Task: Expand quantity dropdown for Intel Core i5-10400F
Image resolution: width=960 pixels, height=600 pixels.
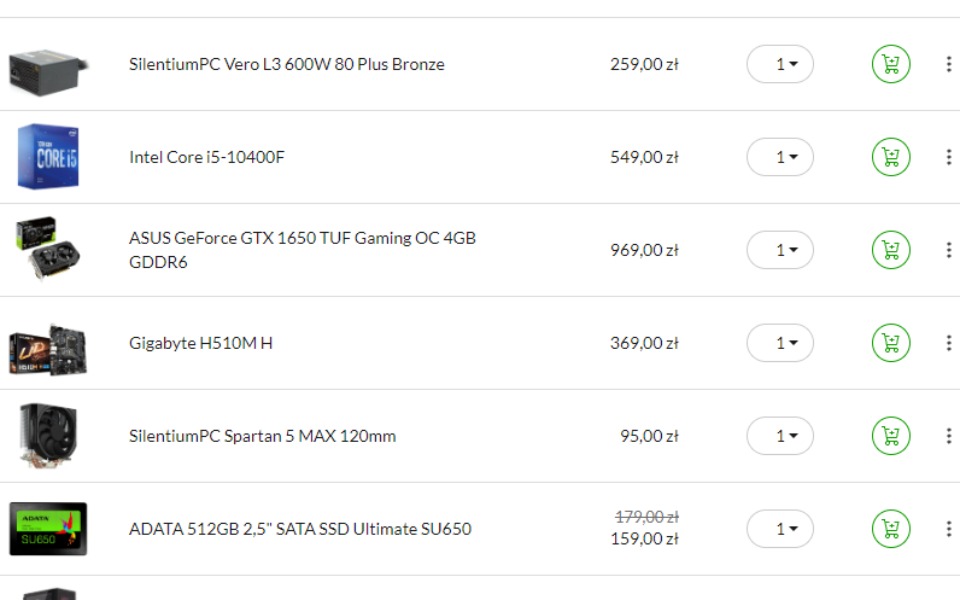Action: (780, 157)
